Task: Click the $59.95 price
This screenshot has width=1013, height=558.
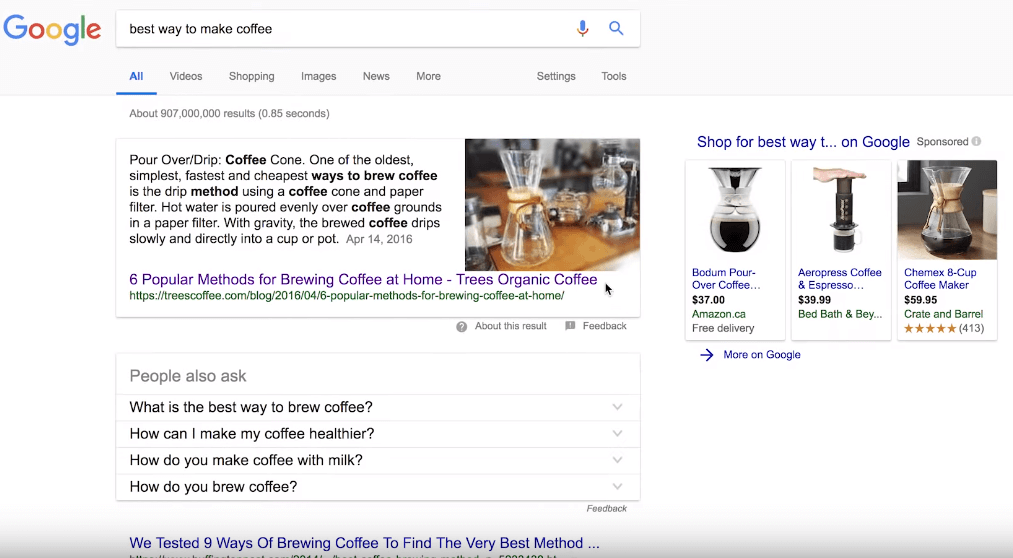Action: [921, 300]
